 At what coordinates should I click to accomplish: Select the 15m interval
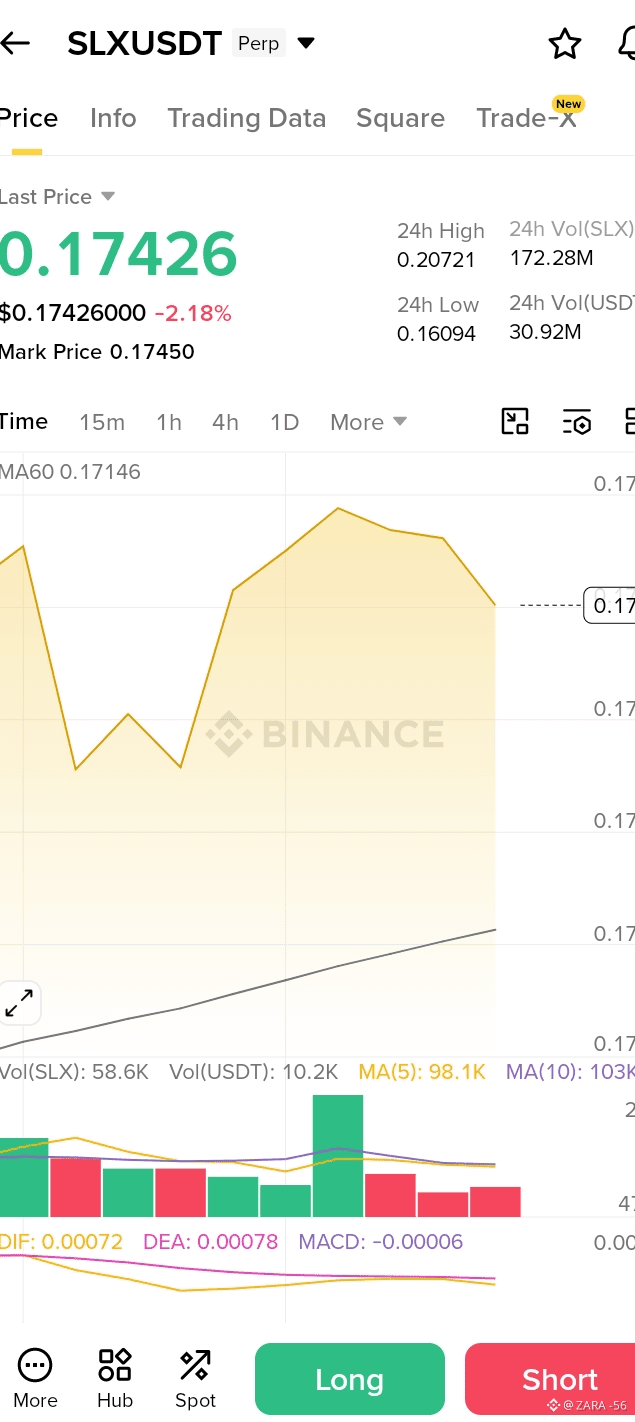point(102,422)
